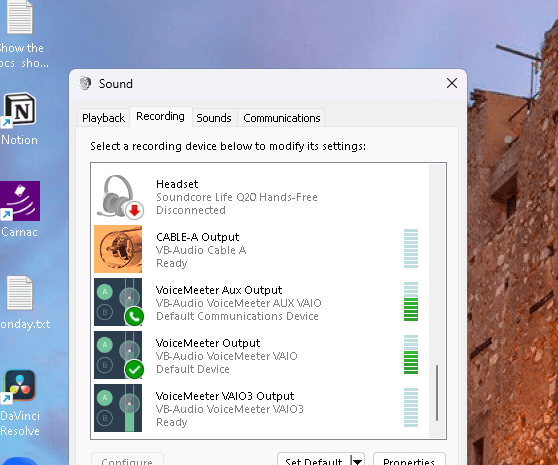
Task: Click the CABLE-A Output level meter
Action: click(411, 248)
